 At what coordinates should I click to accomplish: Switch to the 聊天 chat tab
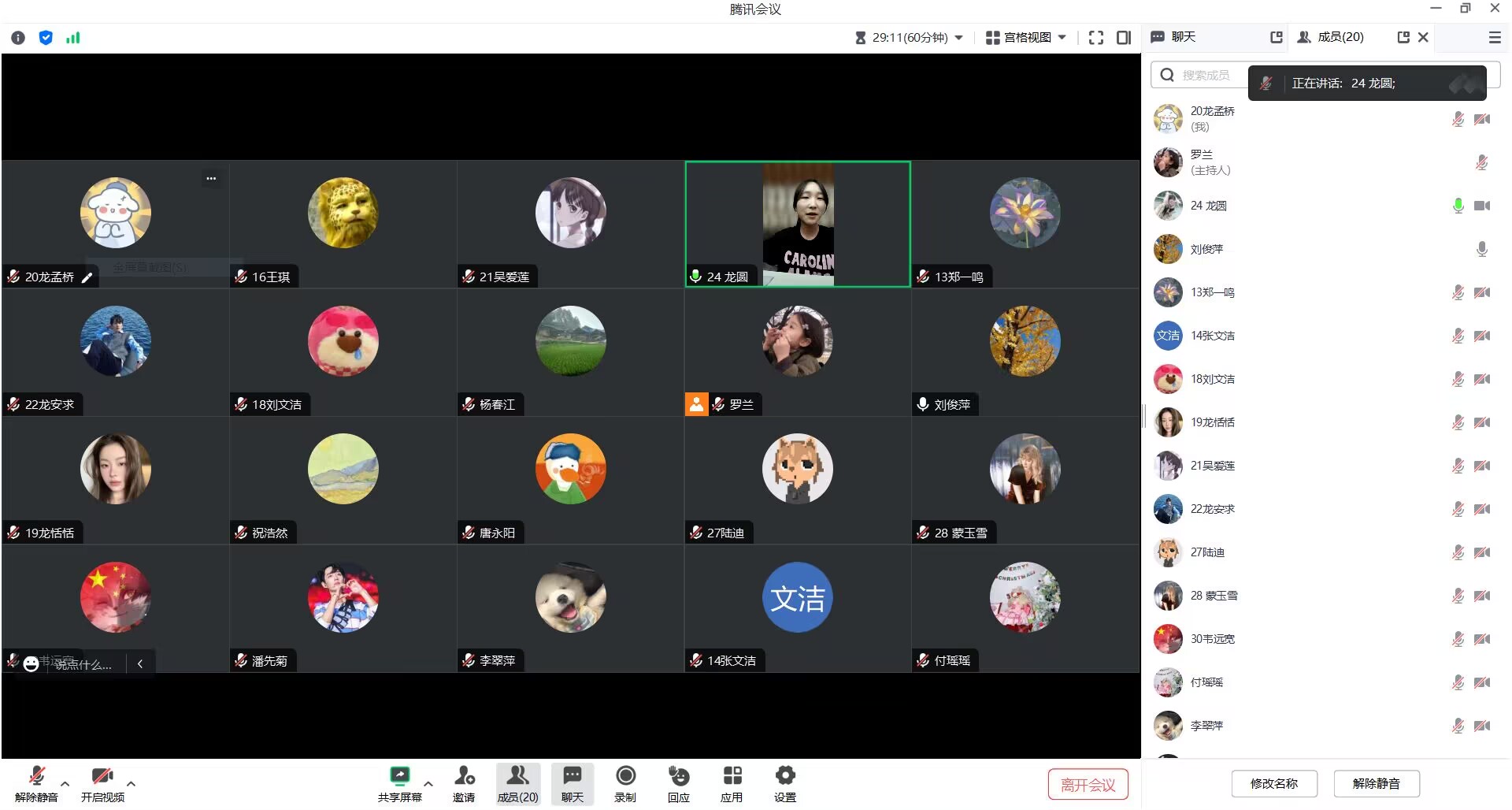[x=1183, y=37]
